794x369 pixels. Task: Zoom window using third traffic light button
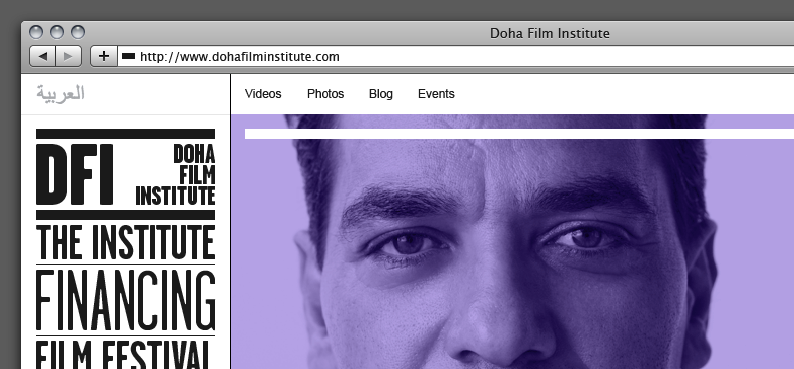[x=77, y=32]
